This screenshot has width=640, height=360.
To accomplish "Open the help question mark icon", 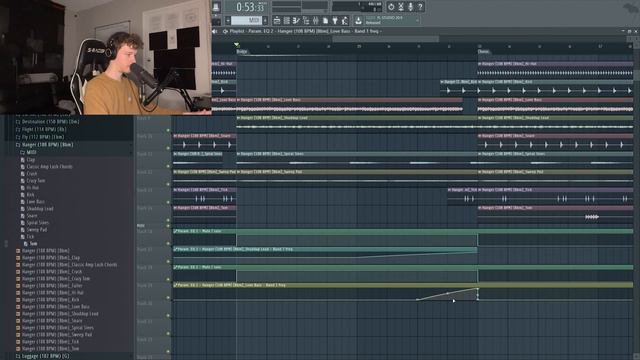I will tap(420, 7).
